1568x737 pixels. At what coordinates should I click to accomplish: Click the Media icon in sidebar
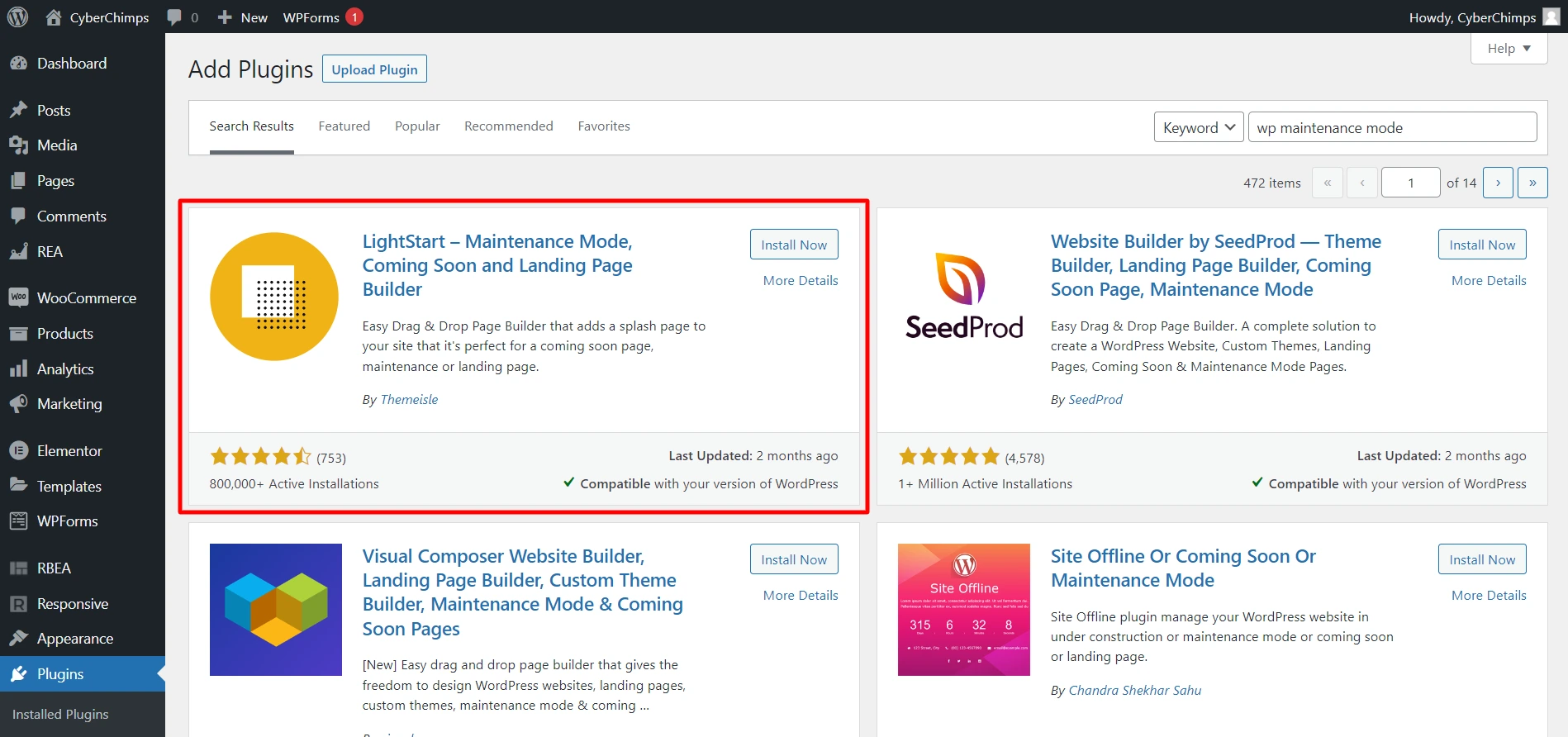coord(18,145)
